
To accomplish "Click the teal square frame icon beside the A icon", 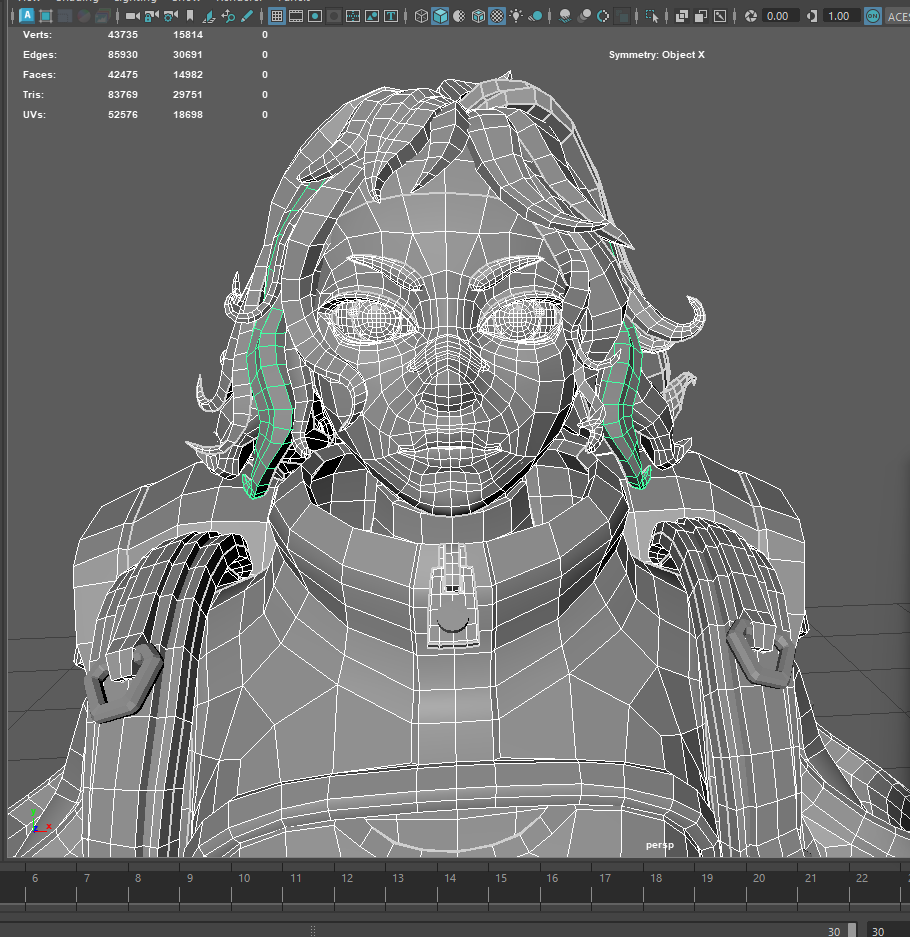I will coord(46,16).
